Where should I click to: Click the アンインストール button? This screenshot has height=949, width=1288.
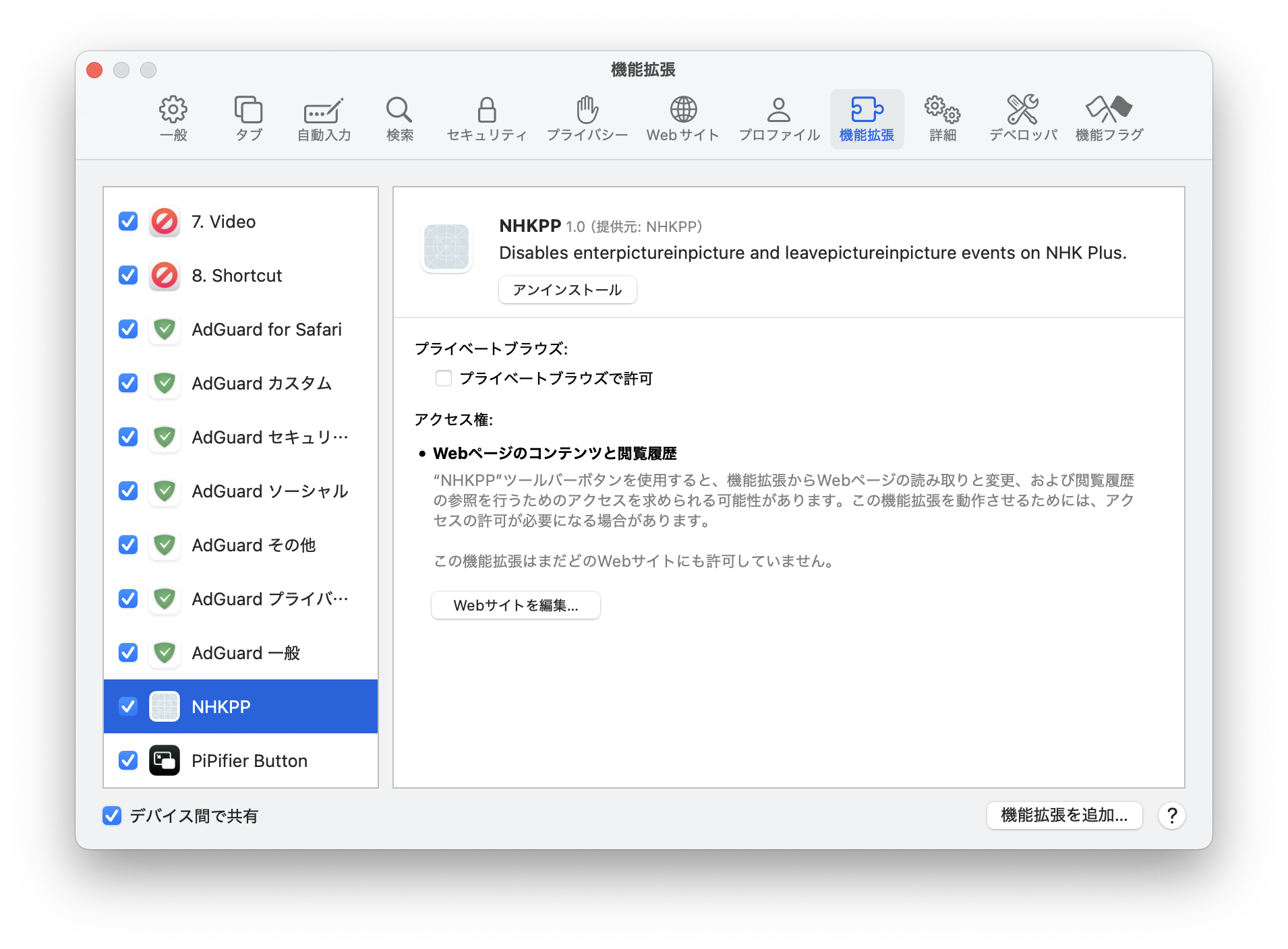[x=567, y=290]
